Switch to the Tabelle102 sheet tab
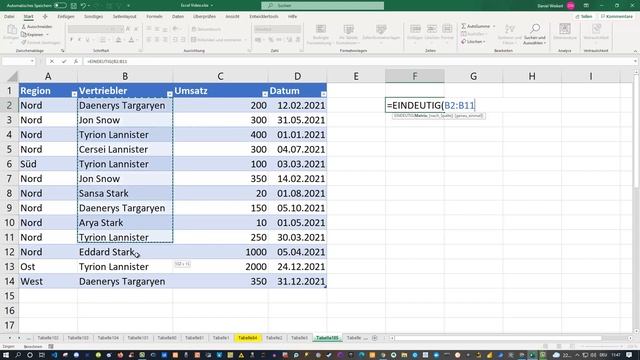 pos(48,338)
